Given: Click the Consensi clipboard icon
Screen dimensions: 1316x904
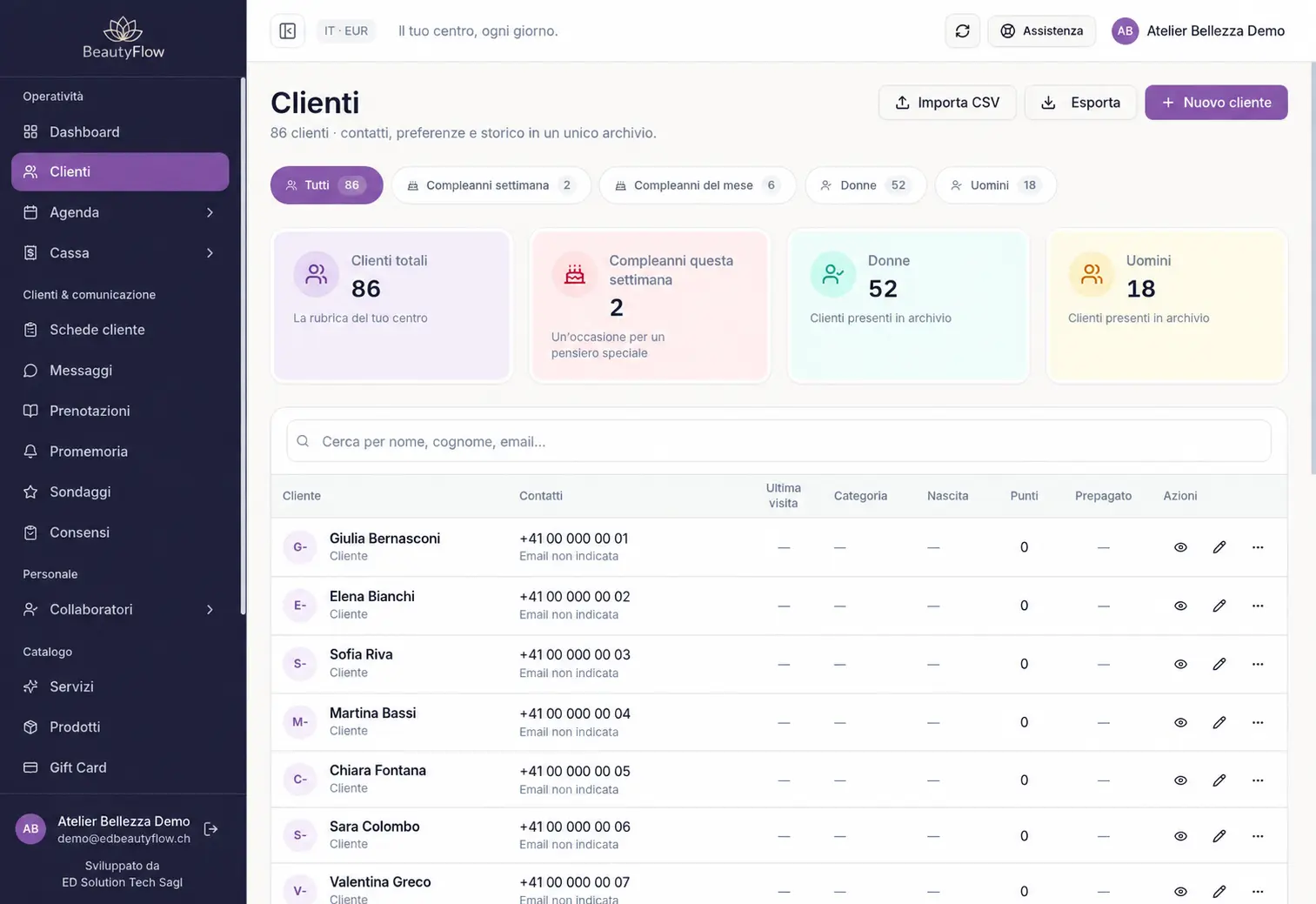Looking at the screenshot, I should 30,532.
